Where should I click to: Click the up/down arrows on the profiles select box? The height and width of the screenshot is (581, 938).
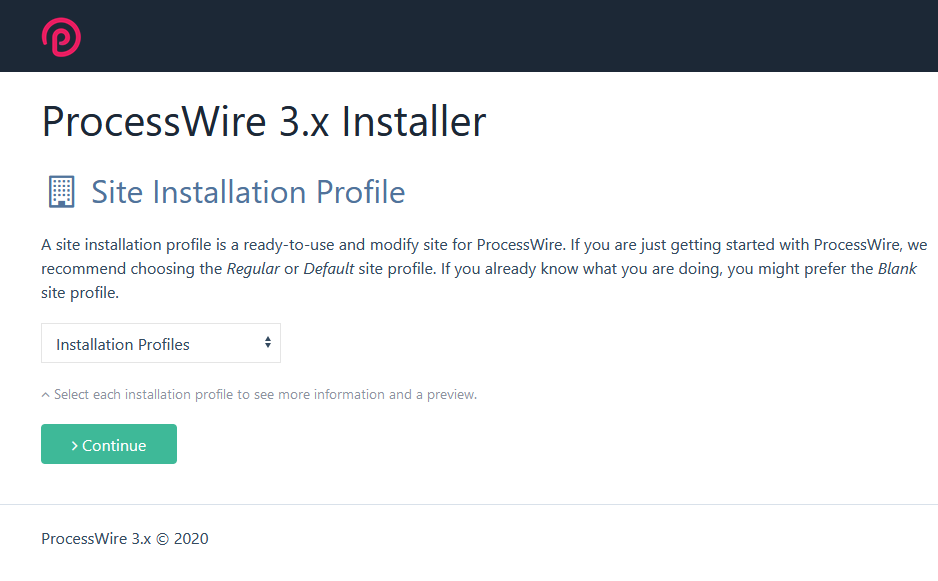click(x=268, y=343)
